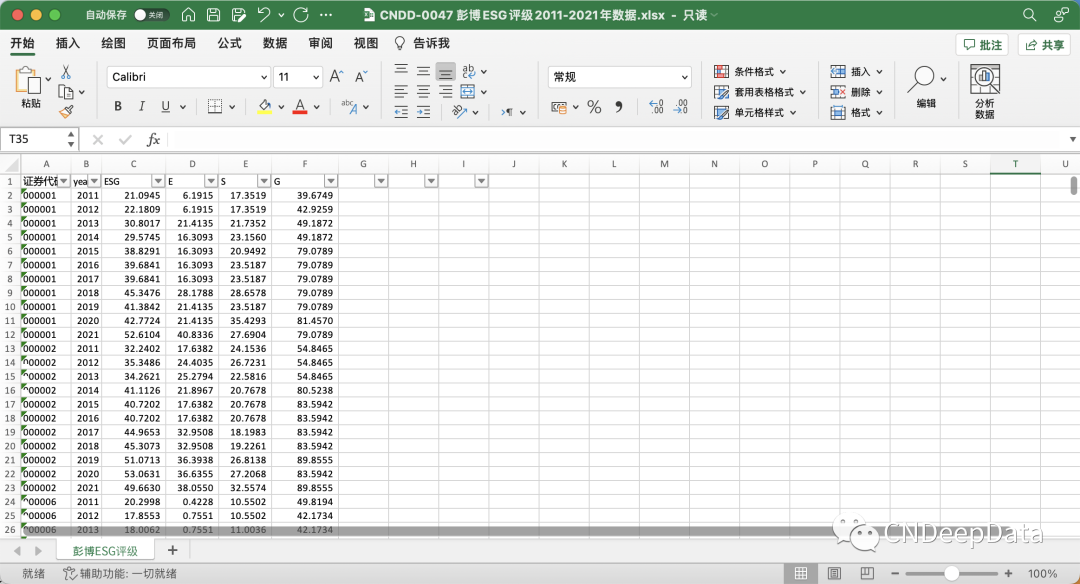Screen dimensions: 1080x584
Task: Switch to Page Layout view in status bar
Action: click(834, 573)
